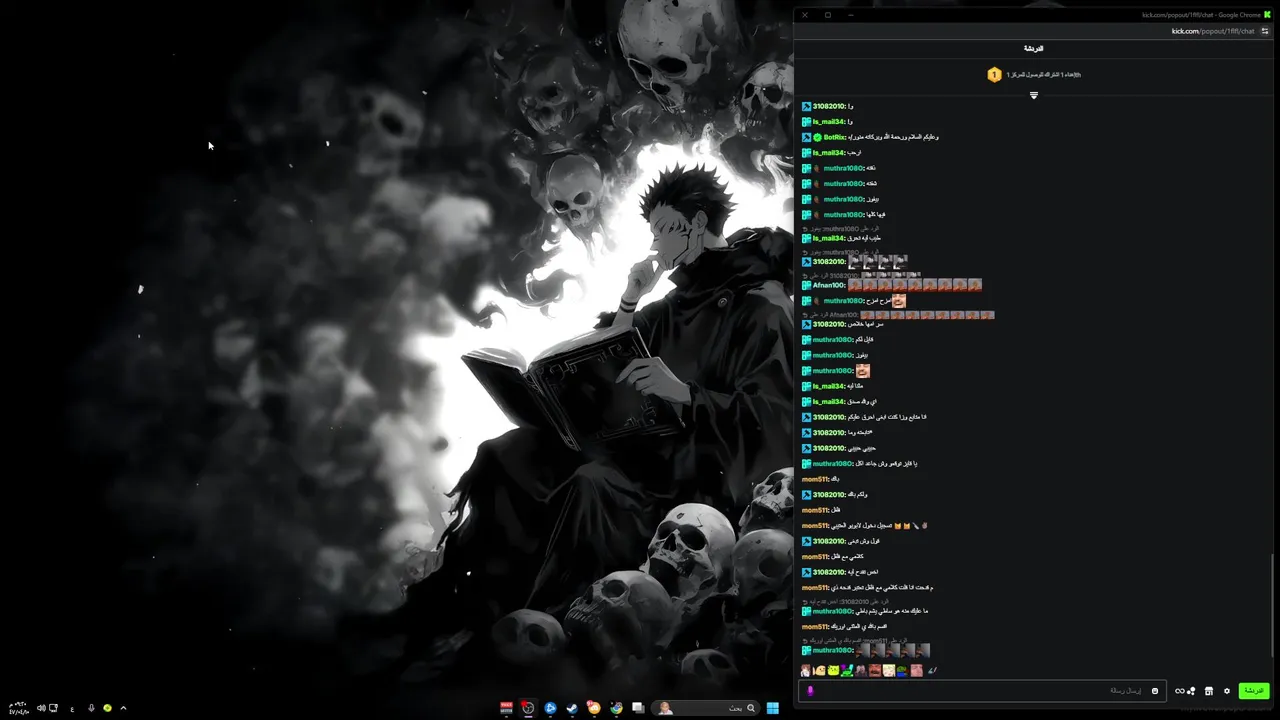
Task: Click the chat vertical scrollbar thumb
Action: [1273, 605]
